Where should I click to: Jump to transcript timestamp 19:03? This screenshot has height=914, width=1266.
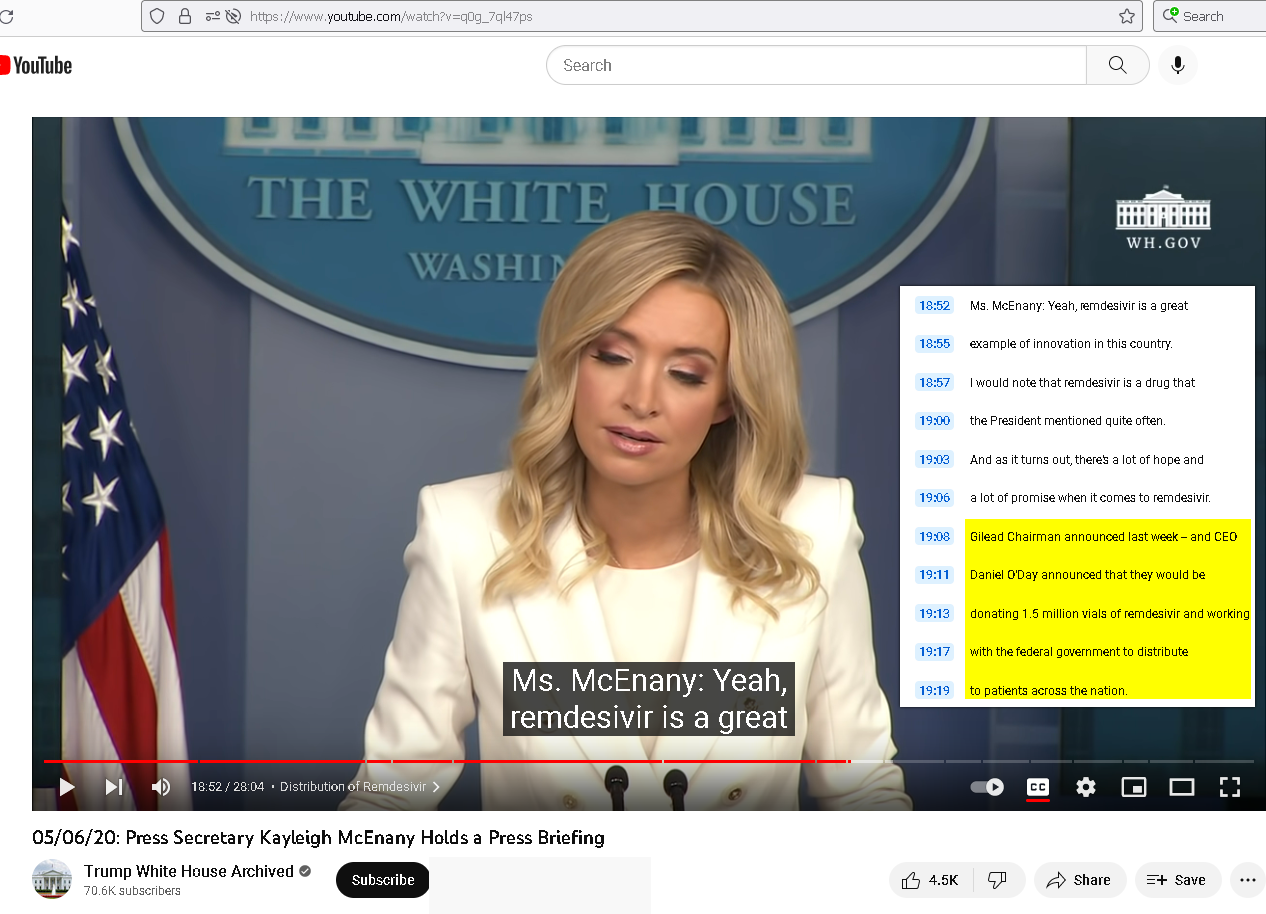tap(934, 459)
